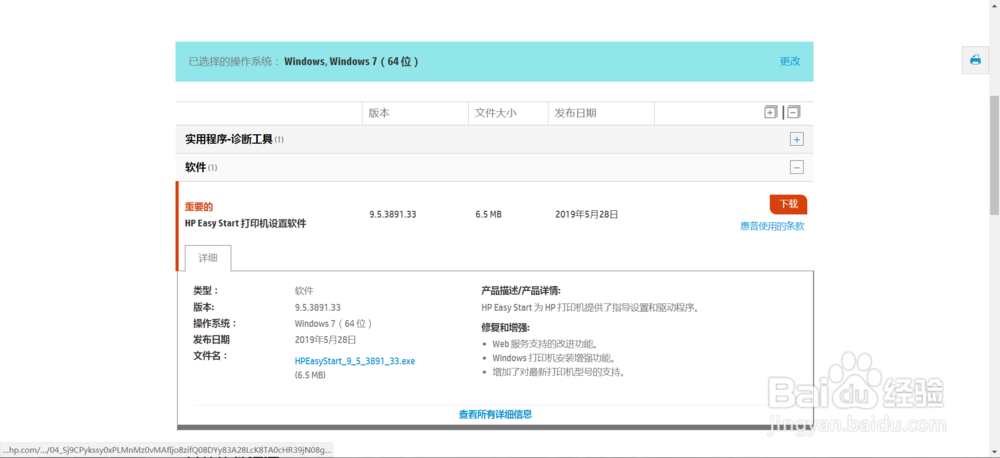Click version 9.5.3891.33 in software row

[x=393, y=215]
